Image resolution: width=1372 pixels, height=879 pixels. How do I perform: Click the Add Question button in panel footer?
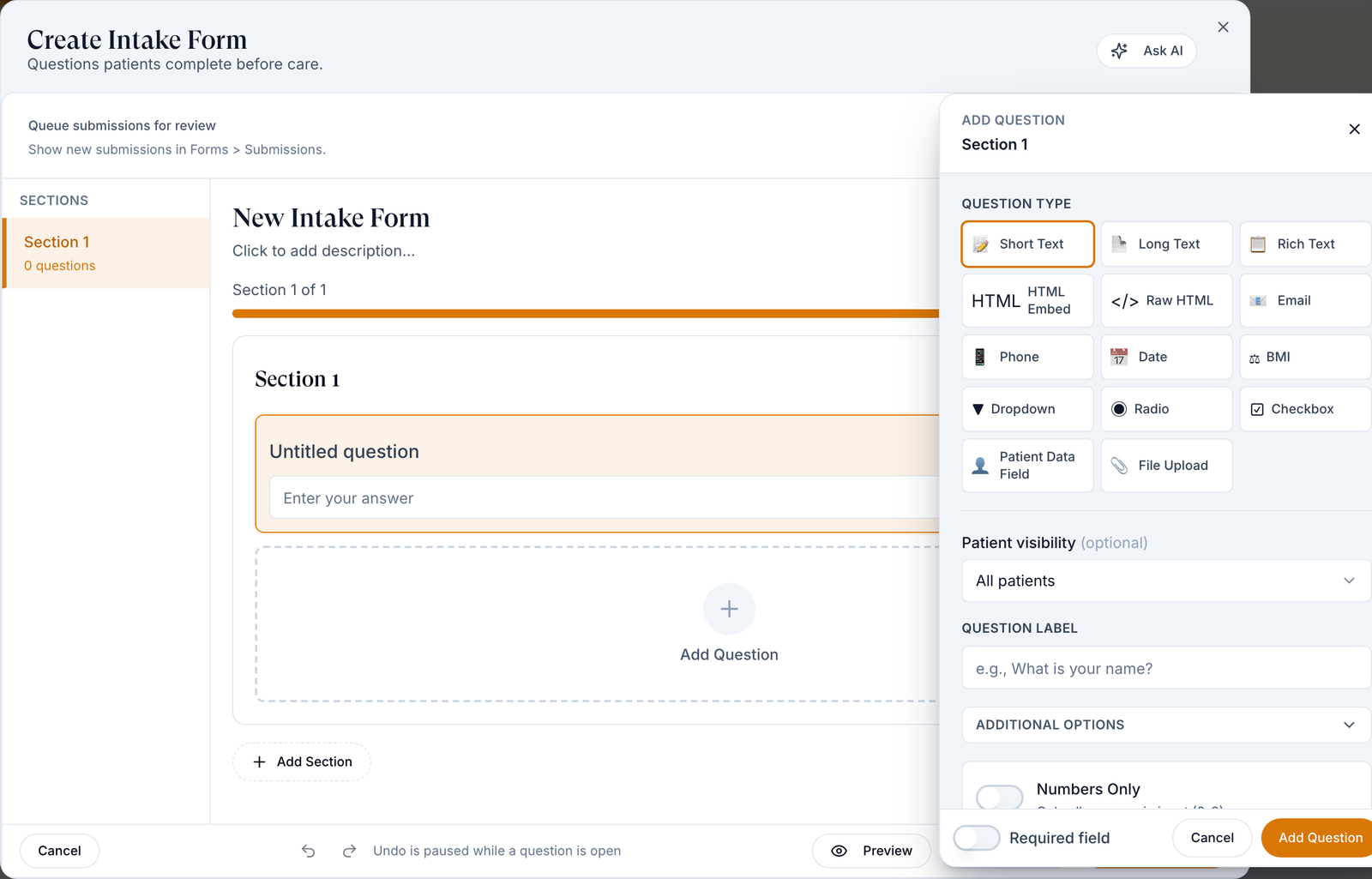[1318, 838]
